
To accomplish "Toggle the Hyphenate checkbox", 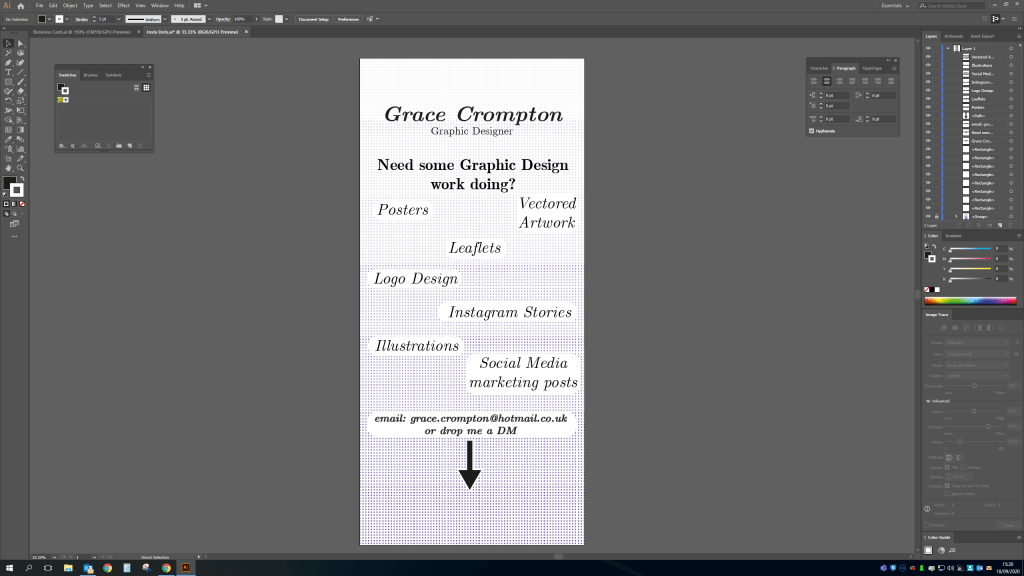I will click(x=811, y=130).
